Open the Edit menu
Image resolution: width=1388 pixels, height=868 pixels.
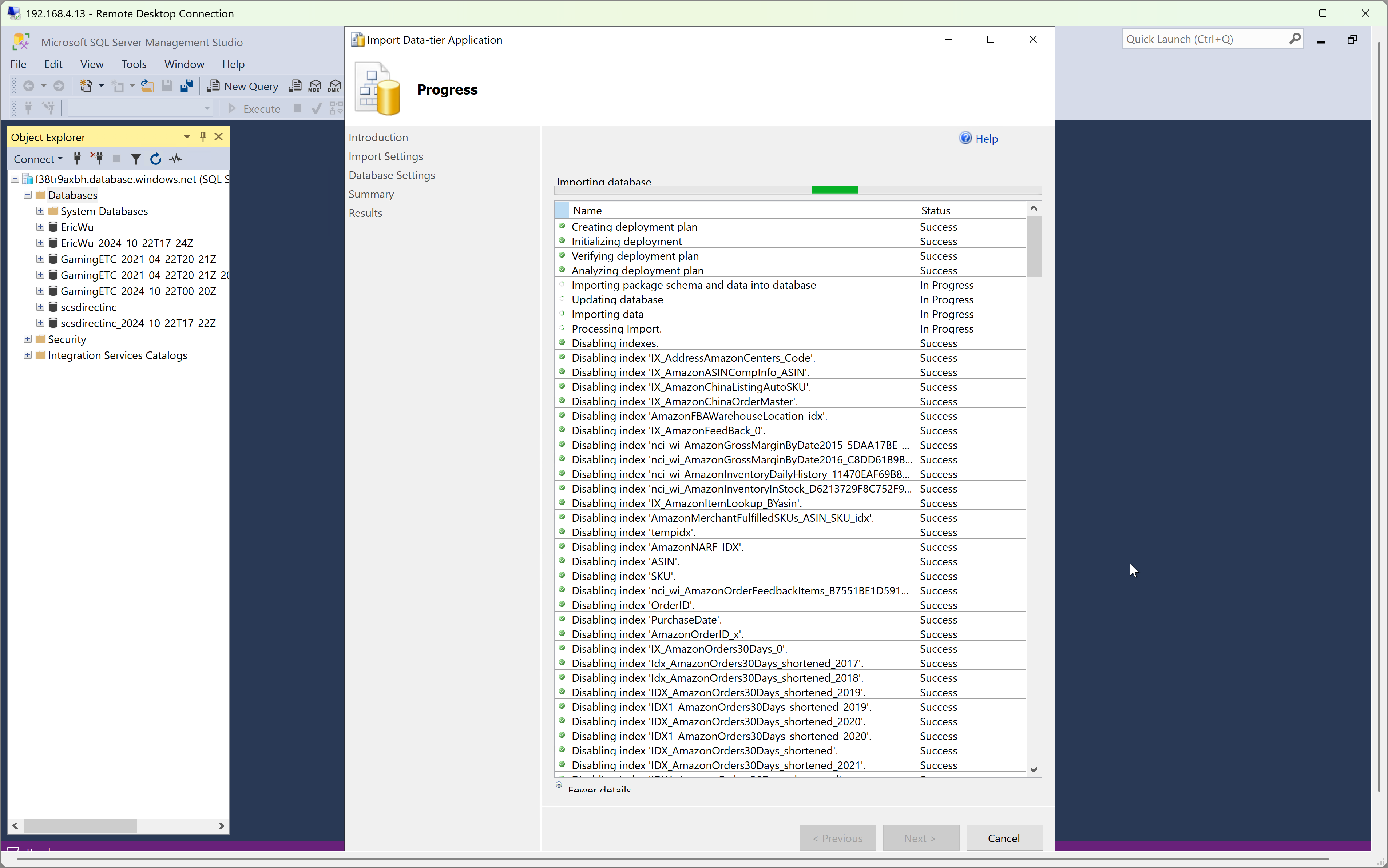[53, 64]
